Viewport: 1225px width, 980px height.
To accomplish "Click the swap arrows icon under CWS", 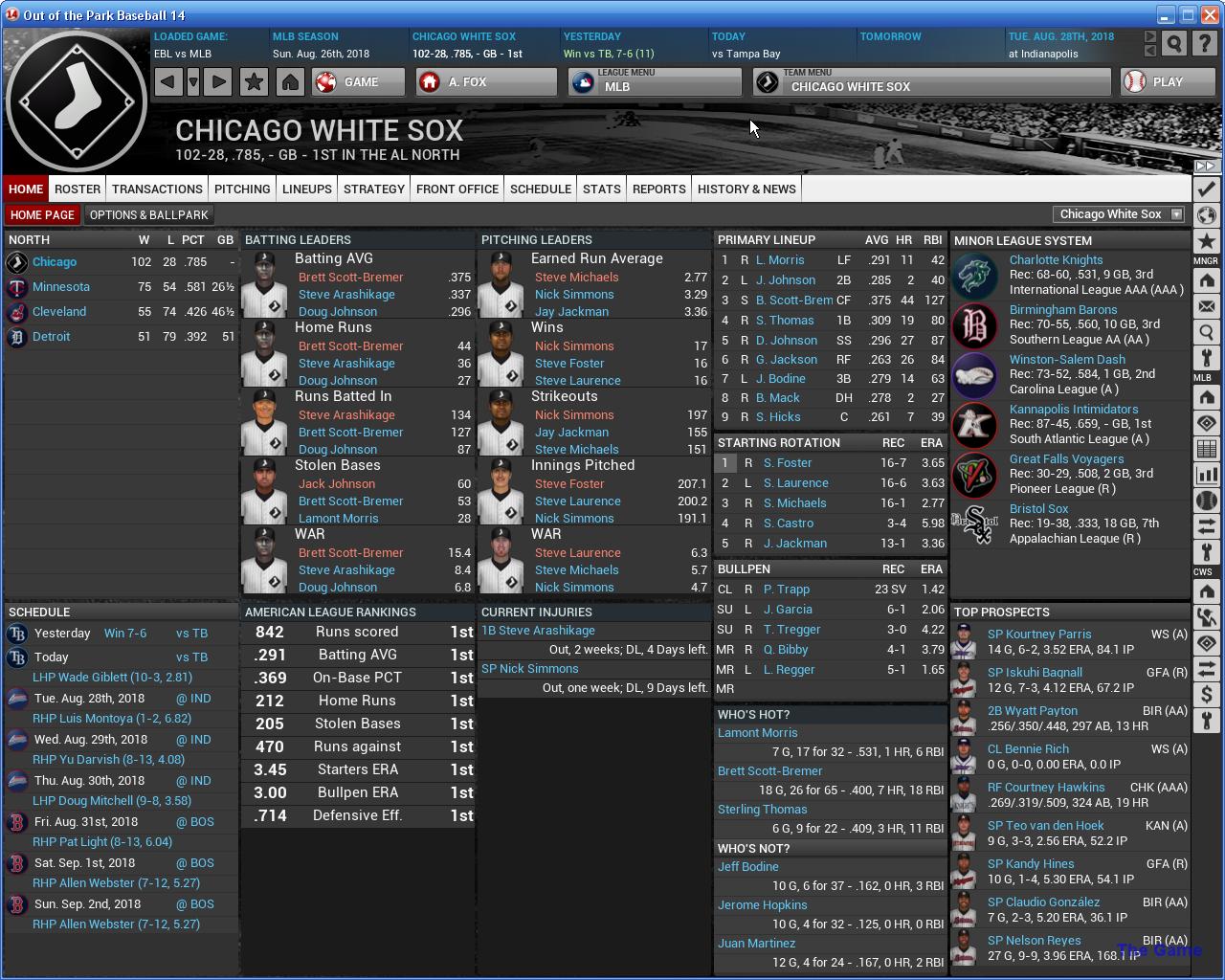I will 1206,669.
